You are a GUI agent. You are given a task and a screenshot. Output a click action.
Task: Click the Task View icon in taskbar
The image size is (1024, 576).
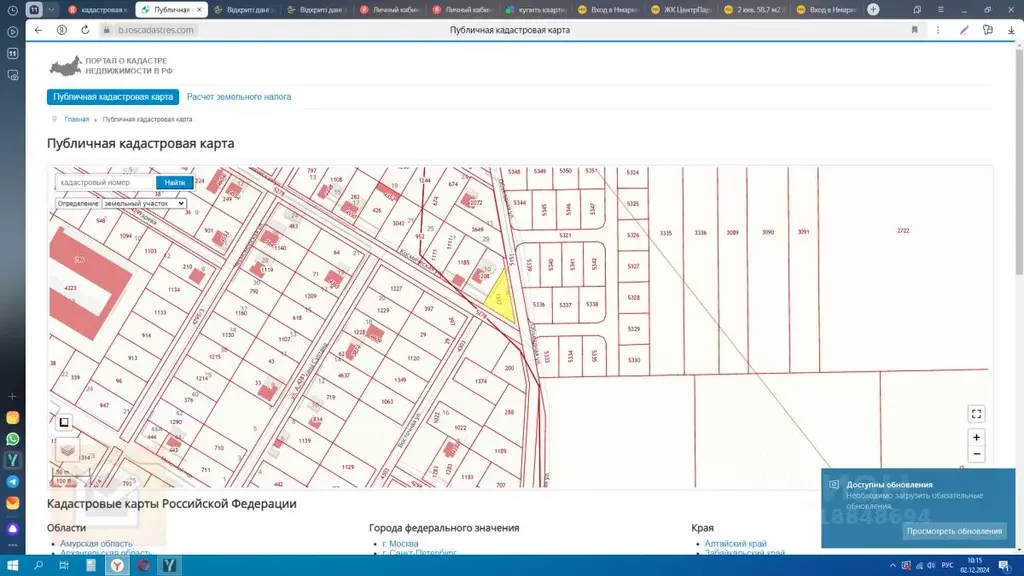click(x=64, y=566)
